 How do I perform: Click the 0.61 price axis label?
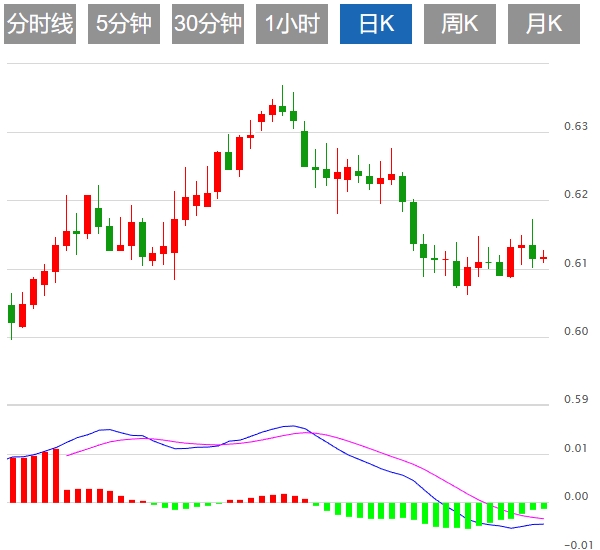tap(576, 263)
